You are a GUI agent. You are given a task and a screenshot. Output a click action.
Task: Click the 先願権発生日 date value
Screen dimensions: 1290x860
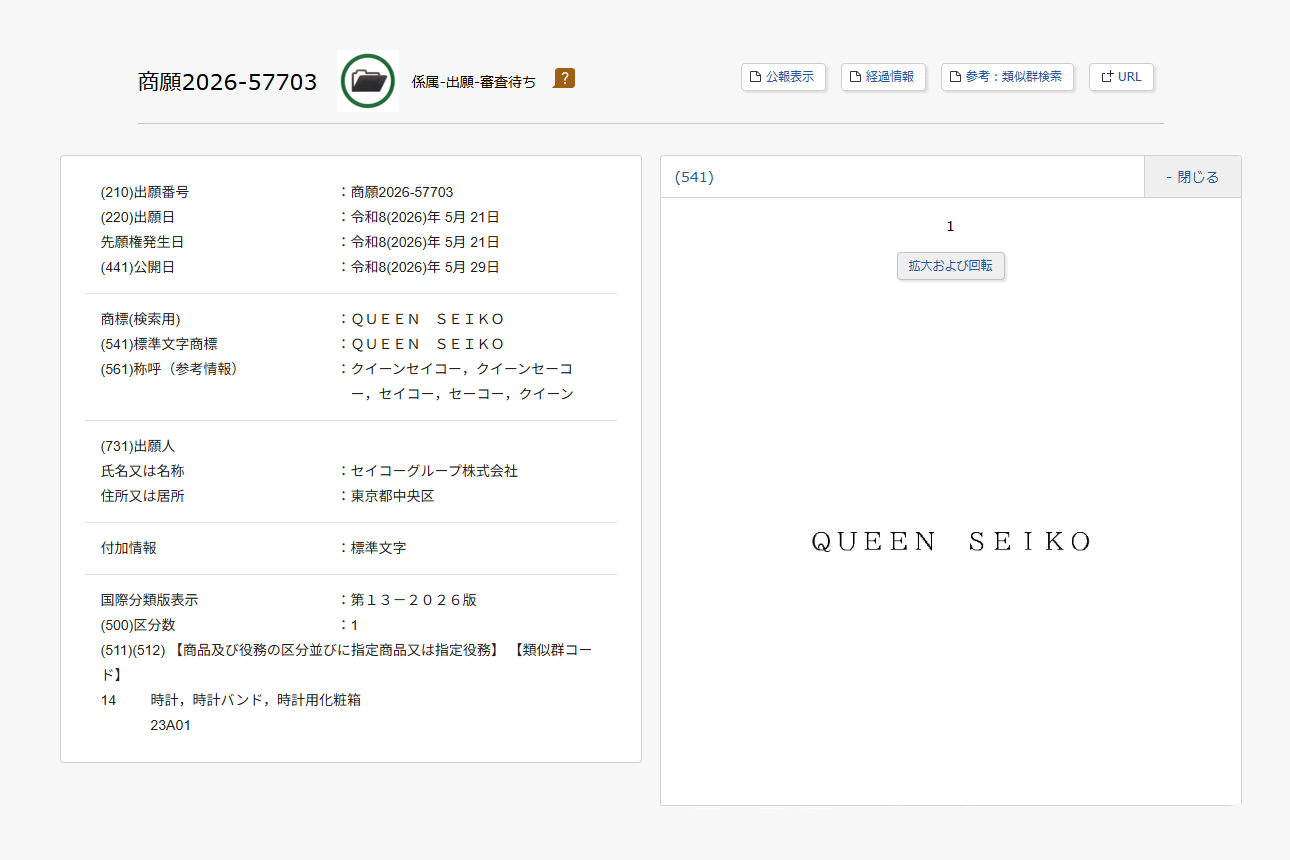(x=425, y=242)
